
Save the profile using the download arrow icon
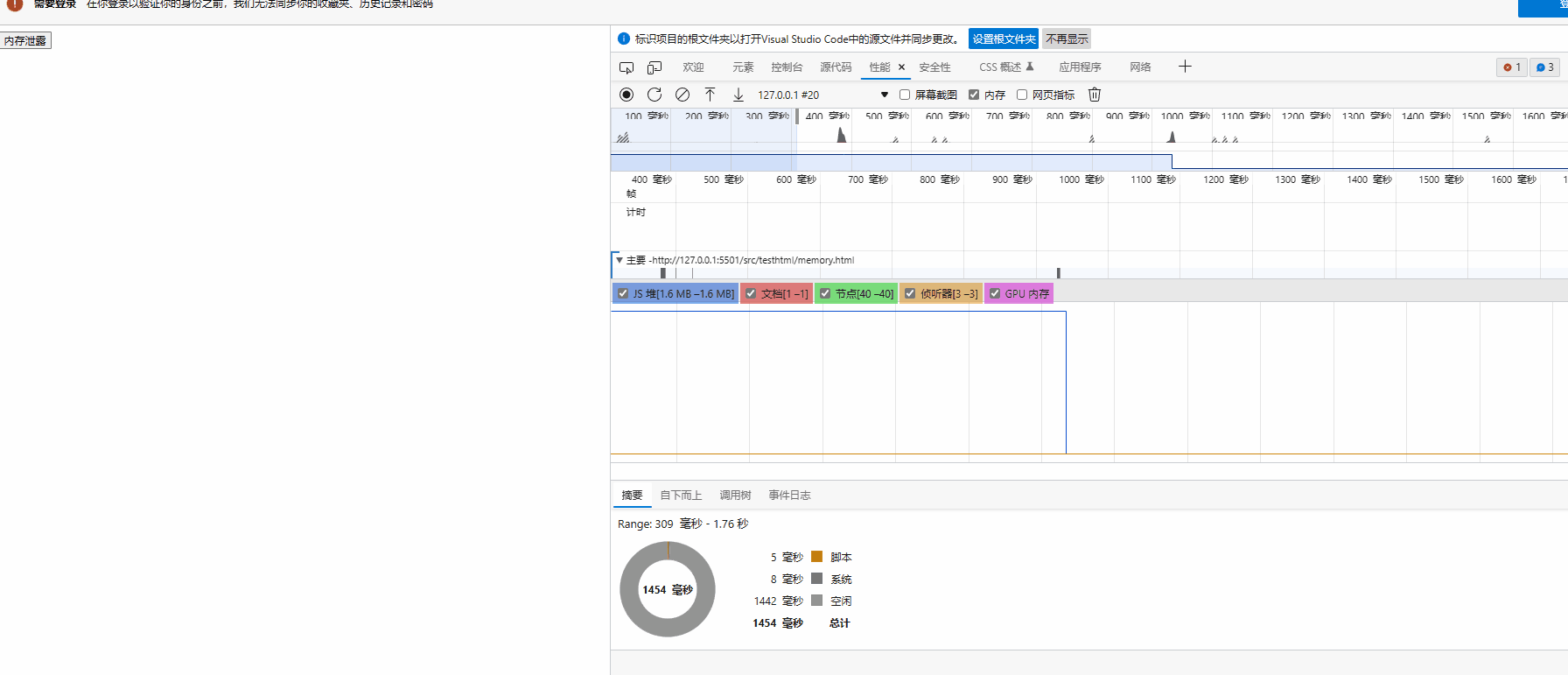click(738, 95)
